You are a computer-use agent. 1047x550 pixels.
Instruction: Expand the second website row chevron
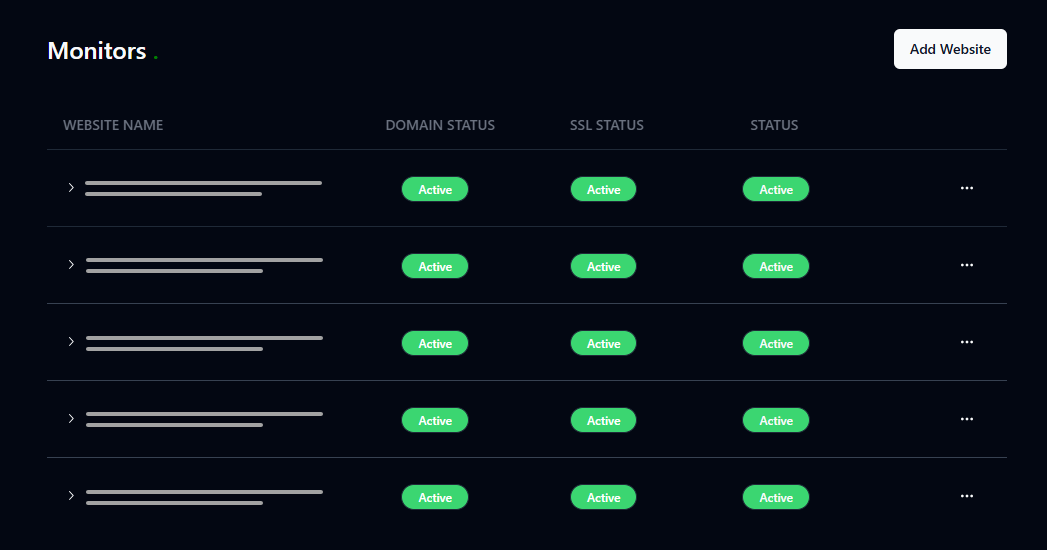(x=71, y=265)
